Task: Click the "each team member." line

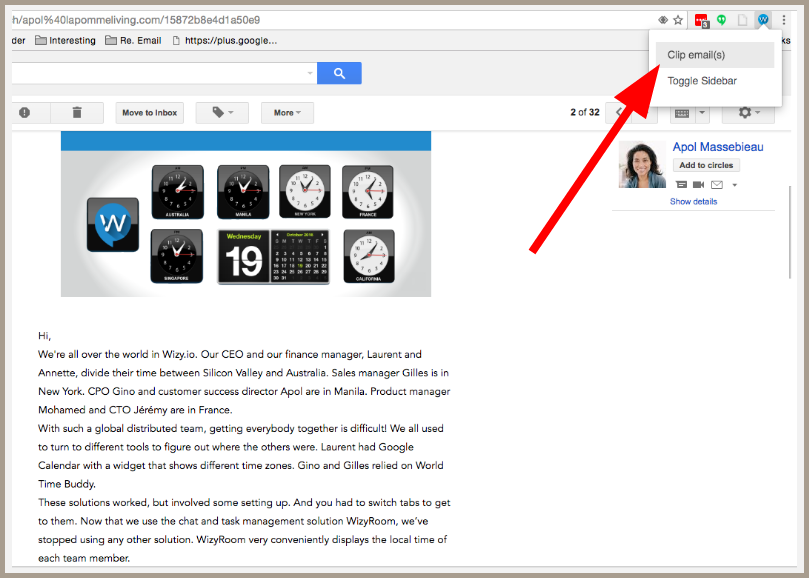Action: (x=84, y=558)
